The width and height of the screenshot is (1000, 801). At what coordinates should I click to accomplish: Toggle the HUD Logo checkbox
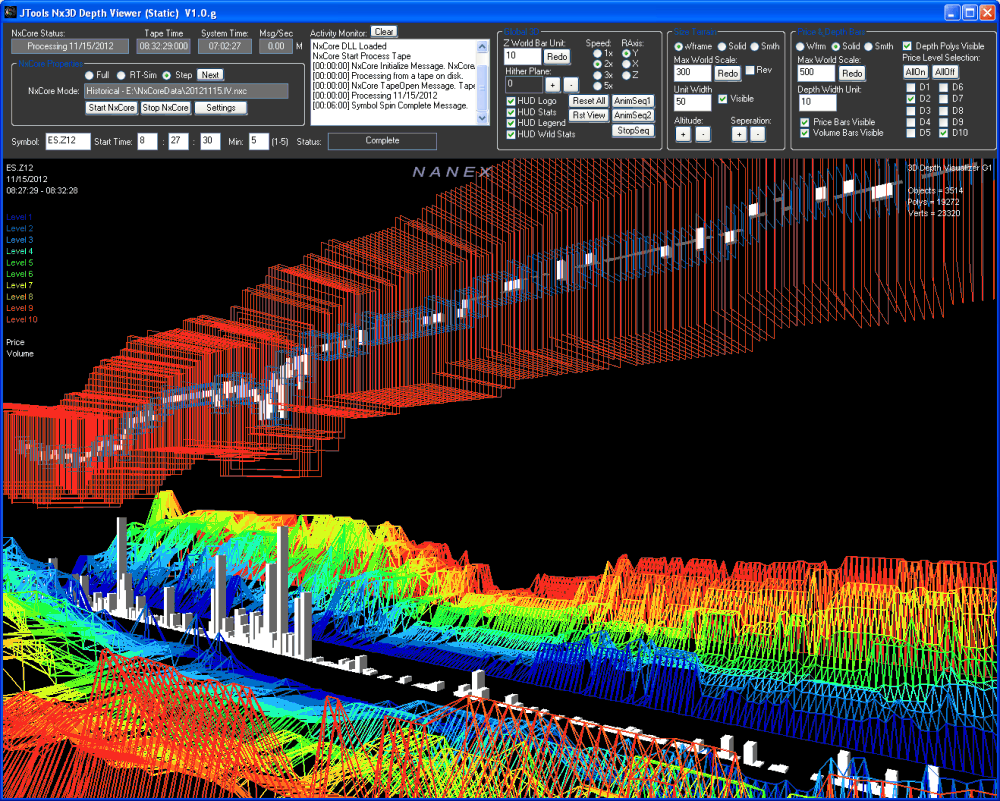coord(511,101)
